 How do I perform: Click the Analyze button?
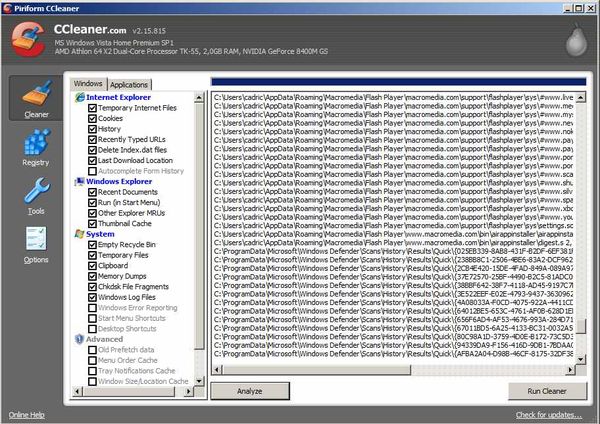(x=249, y=390)
